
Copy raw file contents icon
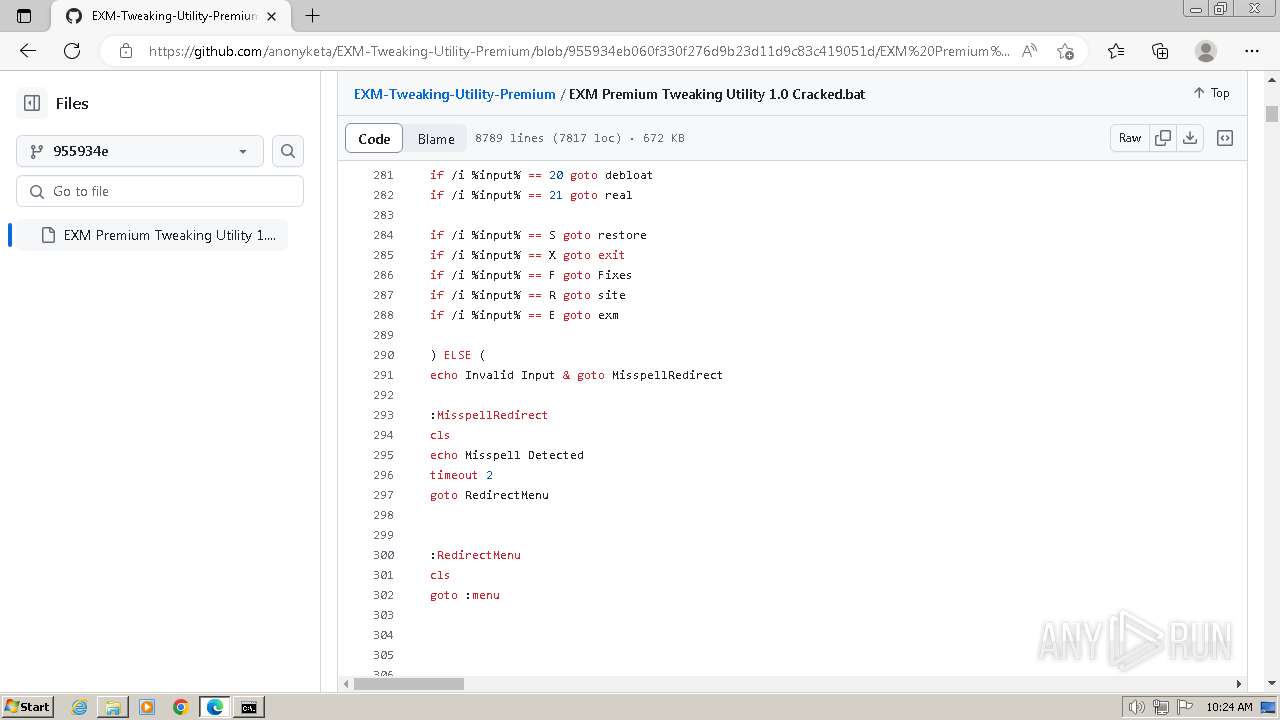pos(1163,138)
